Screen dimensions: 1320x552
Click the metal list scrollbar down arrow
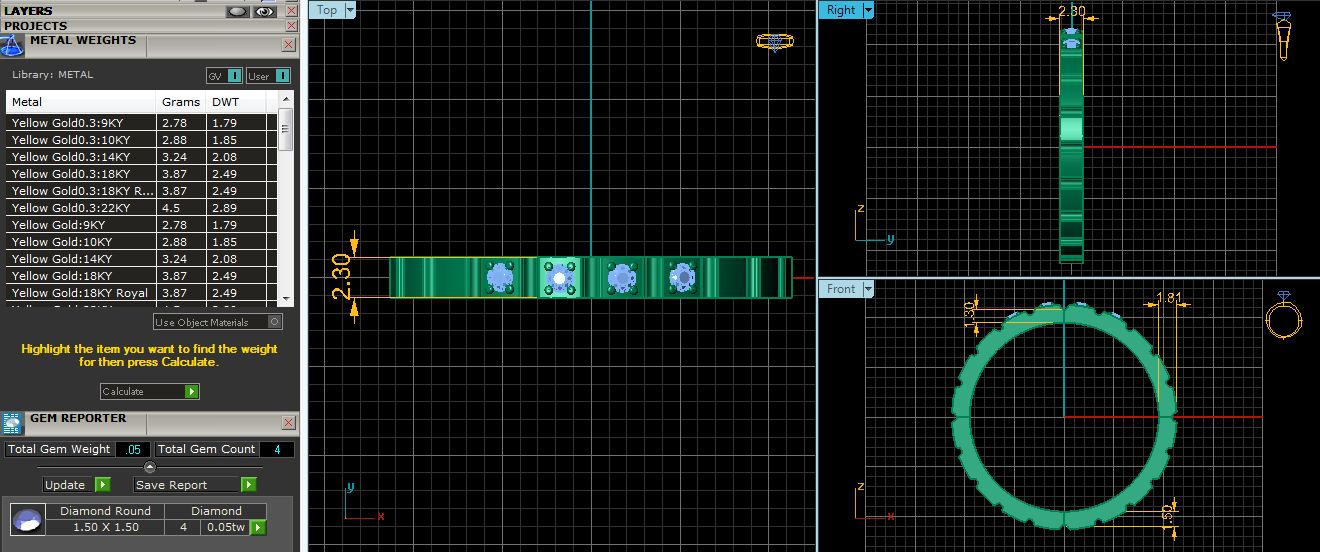point(286,298)
